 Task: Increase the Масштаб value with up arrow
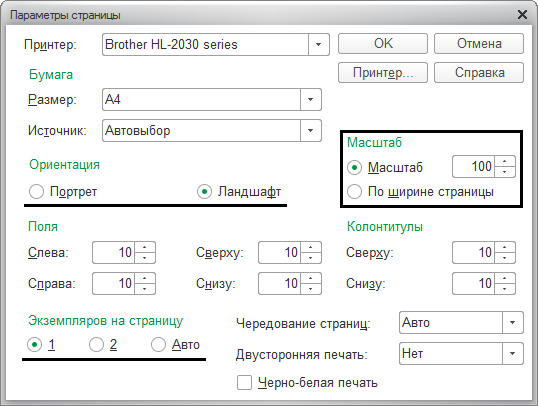tap(504, 161)
